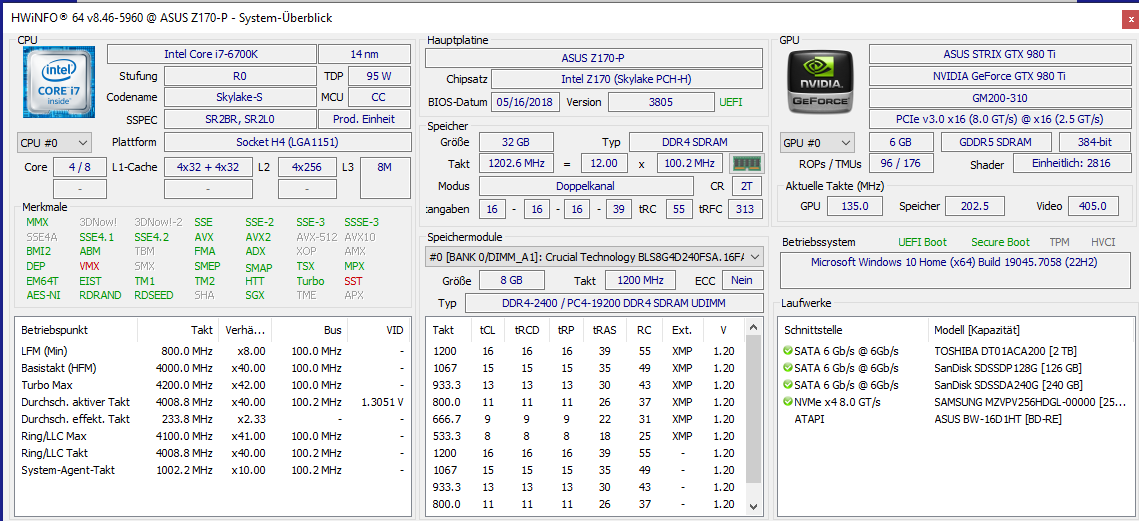
Task: Expand the memory module BANK 0/DIMM_A1 dropdown
Action: point(594,256)
